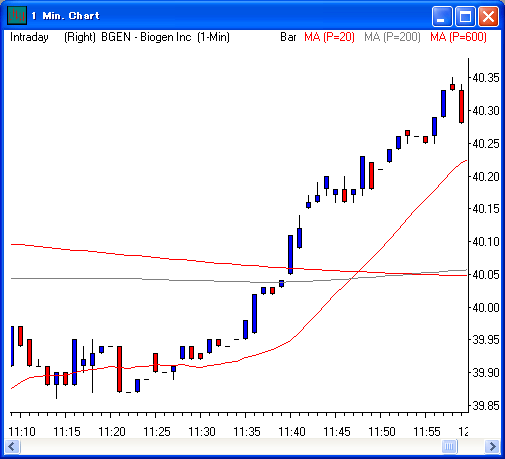Click the 11:15 time axis marker
505x459 pixels.
67,432
